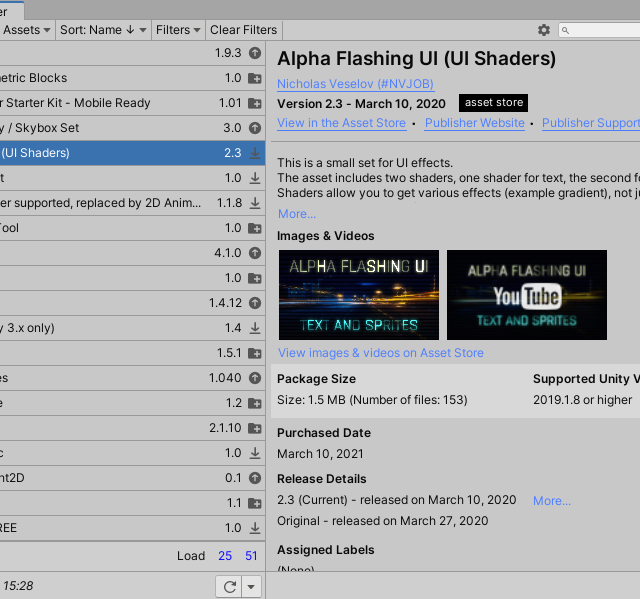Click View in the Asset Store link
The width and height of the screenshot is (640, 599).
click(x=341, y=123)
